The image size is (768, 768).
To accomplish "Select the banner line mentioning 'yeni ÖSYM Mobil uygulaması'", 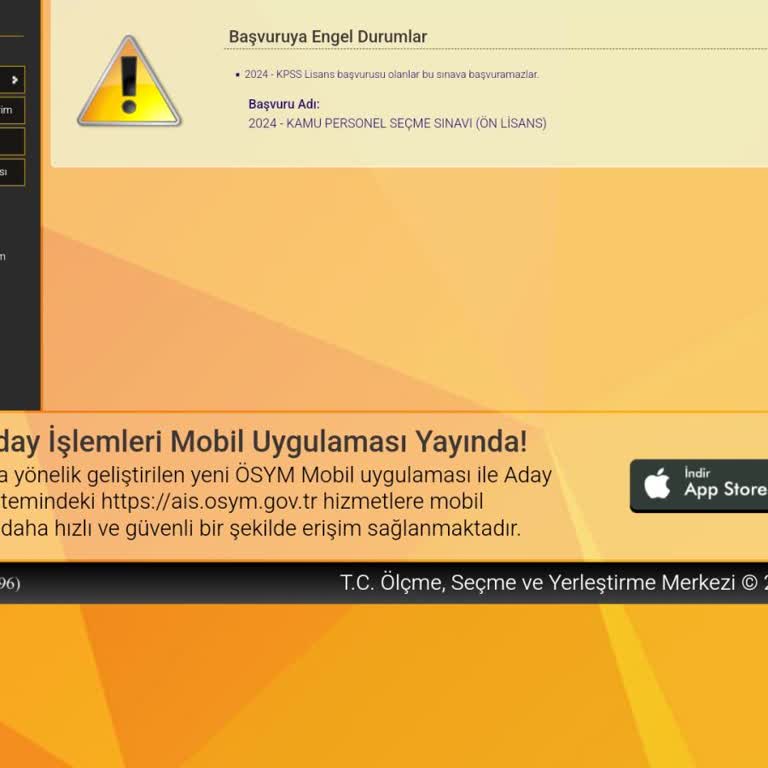I will (276, 475).
